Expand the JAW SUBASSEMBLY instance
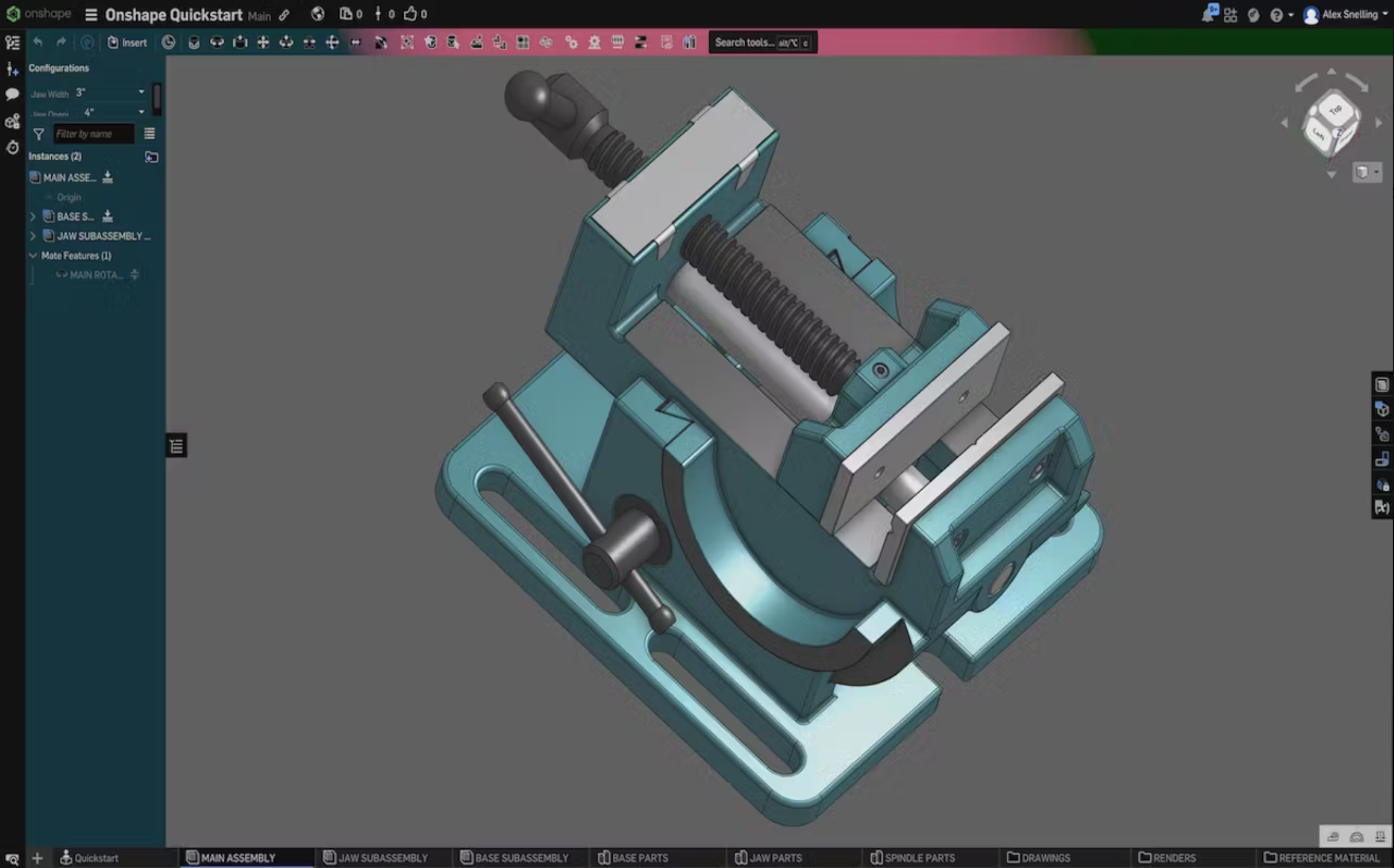The height and width of the screenshot is (868, 1394). pyautogui.click(x=33, y=236)
